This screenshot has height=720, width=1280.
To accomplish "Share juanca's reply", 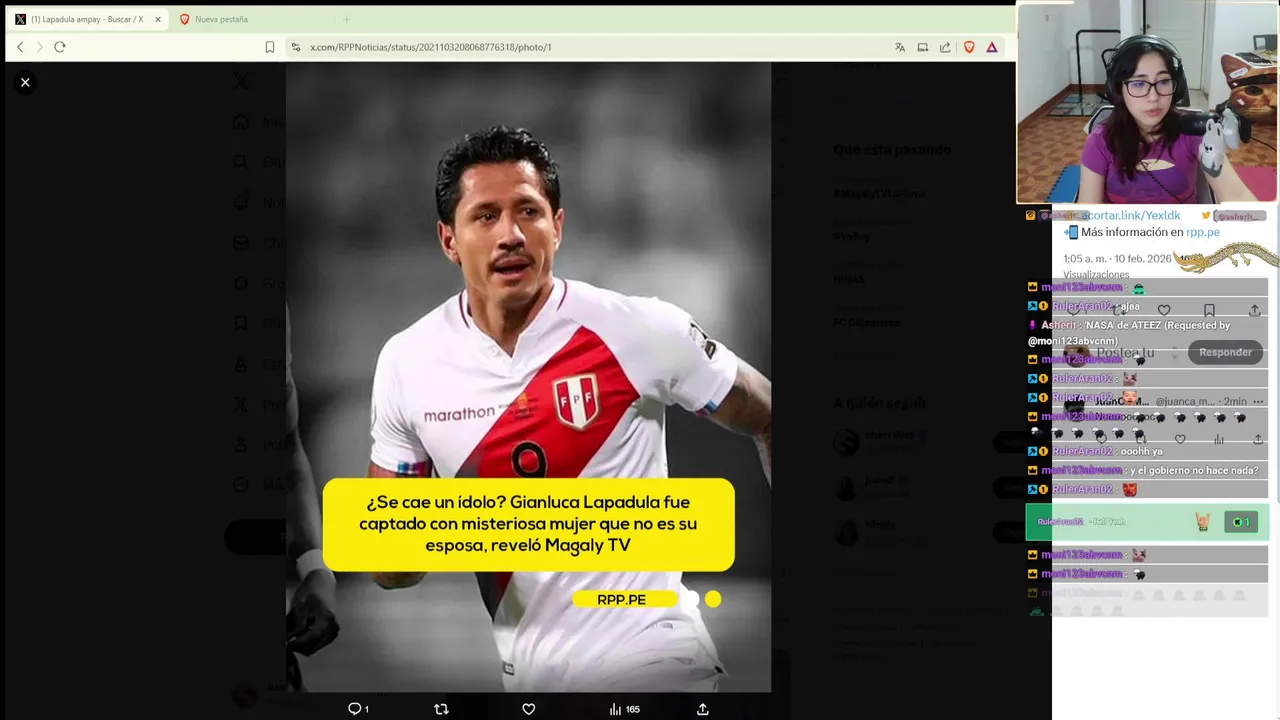I will pos(1257,439).
